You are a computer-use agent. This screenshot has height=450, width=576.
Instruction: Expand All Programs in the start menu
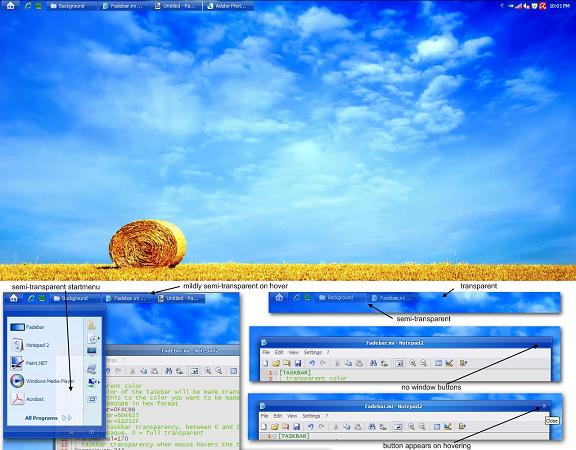48,418
